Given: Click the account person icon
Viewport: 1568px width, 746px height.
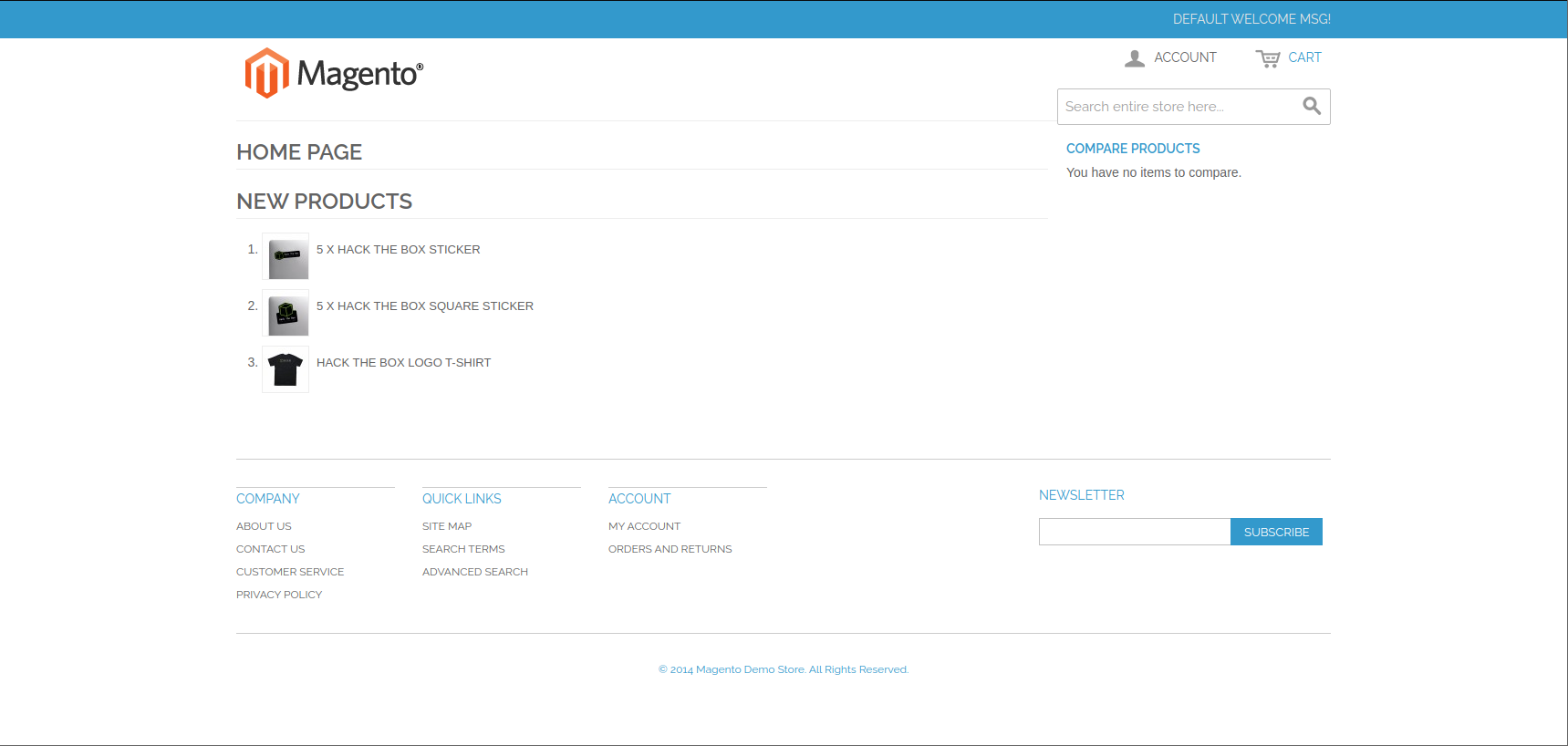Looking at the screenshot, I should [x=1135, y=58].
